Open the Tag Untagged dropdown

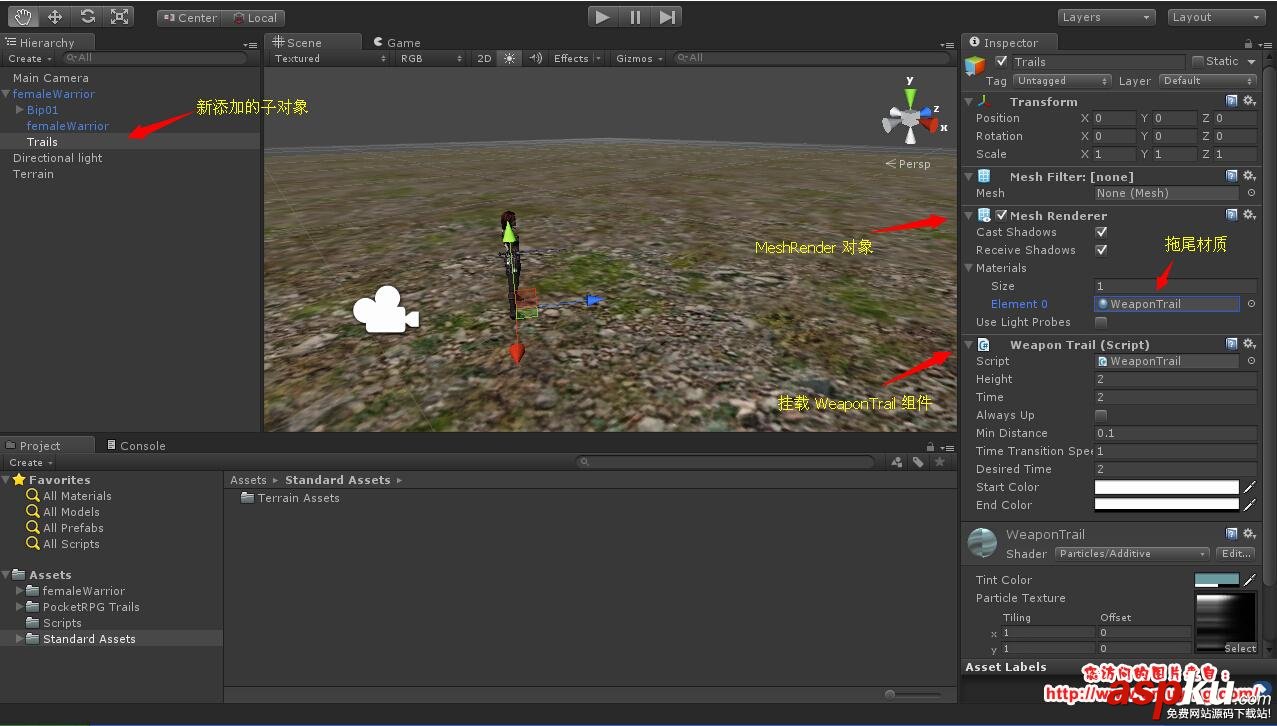[1062, 81]
